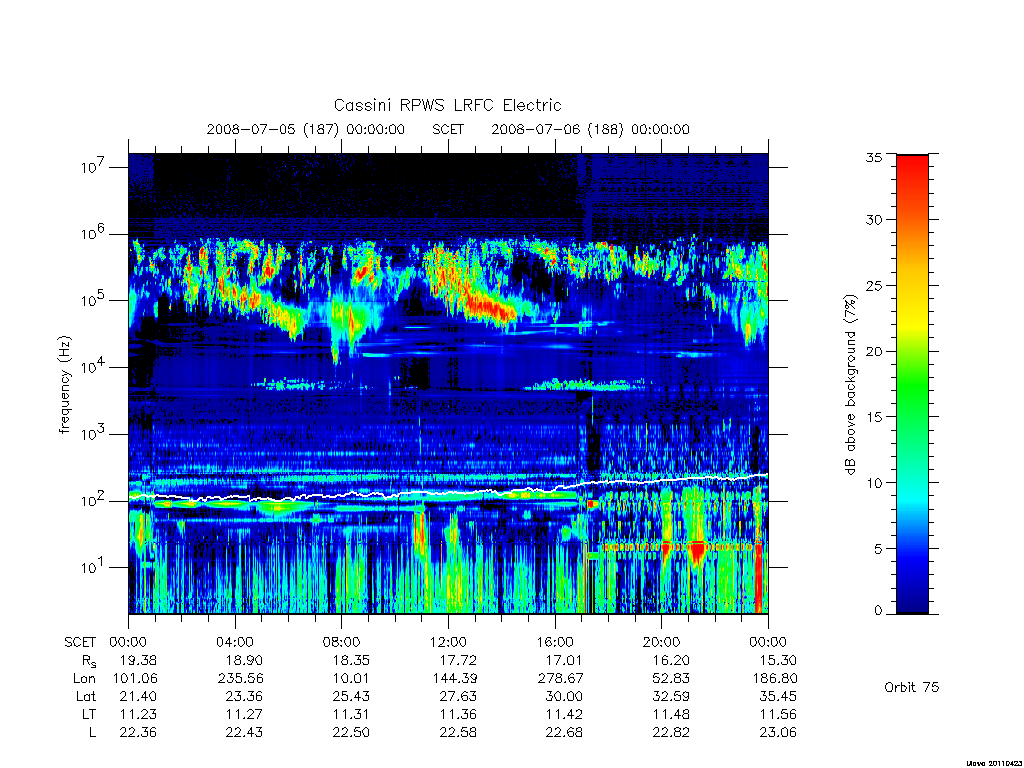Viewport: 1024px width, 768px height.
Task: Click the rainbow color bar scale
Action: pos(912,384)
